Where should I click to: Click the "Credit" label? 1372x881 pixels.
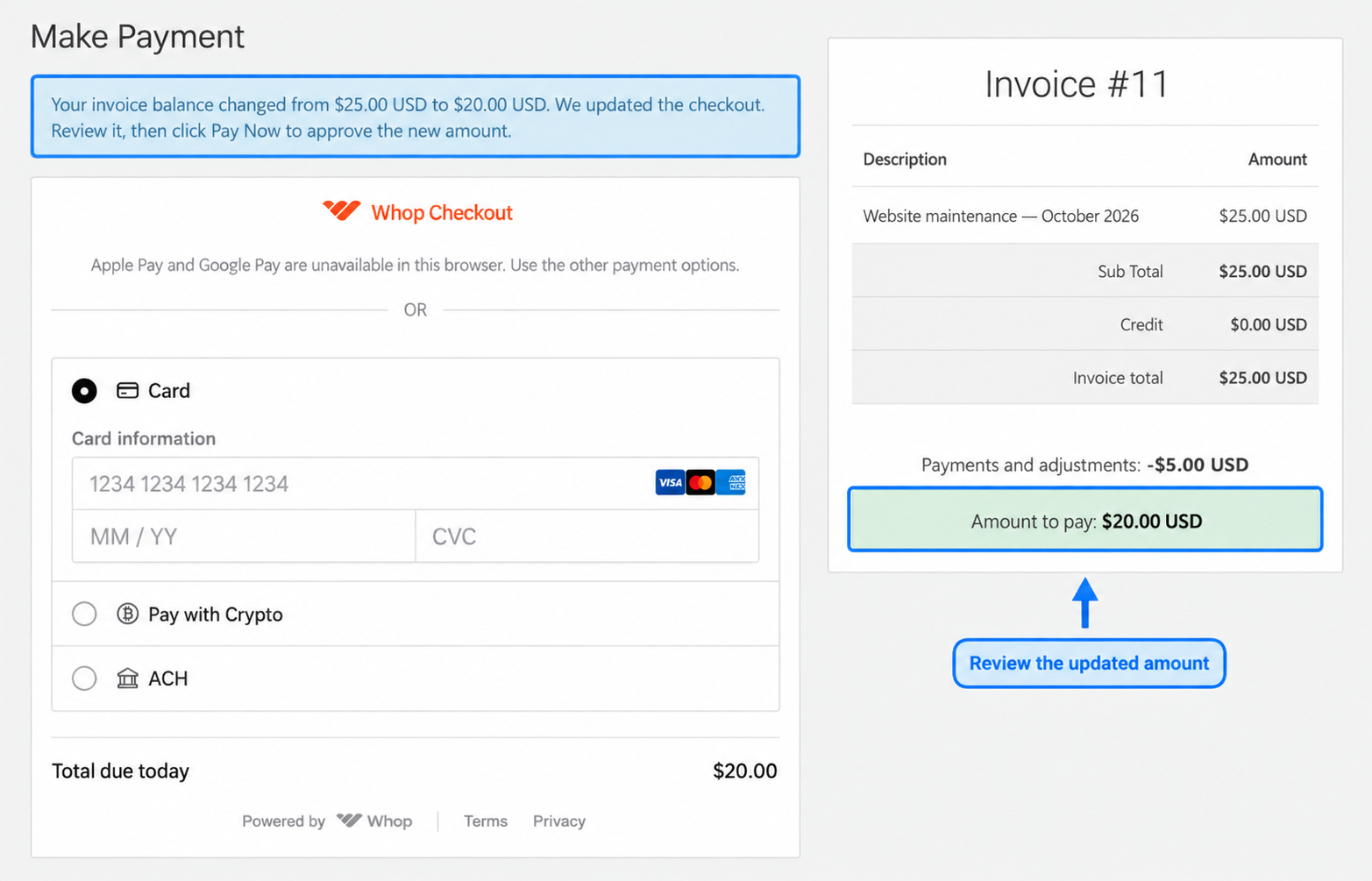[x=1141, y=324]
